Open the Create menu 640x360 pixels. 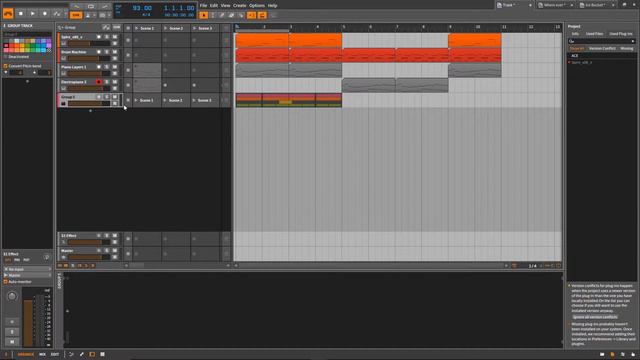click(x=240, y=5)
